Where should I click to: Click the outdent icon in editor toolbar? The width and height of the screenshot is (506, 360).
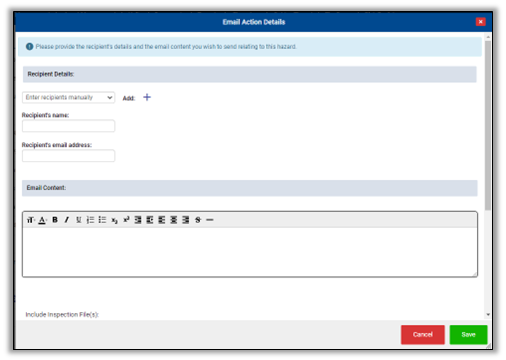pos(138,220)
